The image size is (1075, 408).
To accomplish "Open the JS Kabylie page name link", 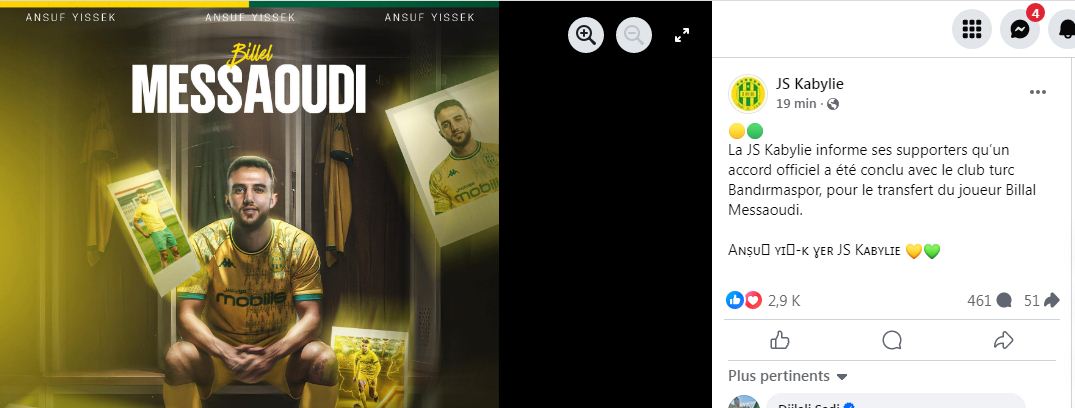I will click(810, 84).
